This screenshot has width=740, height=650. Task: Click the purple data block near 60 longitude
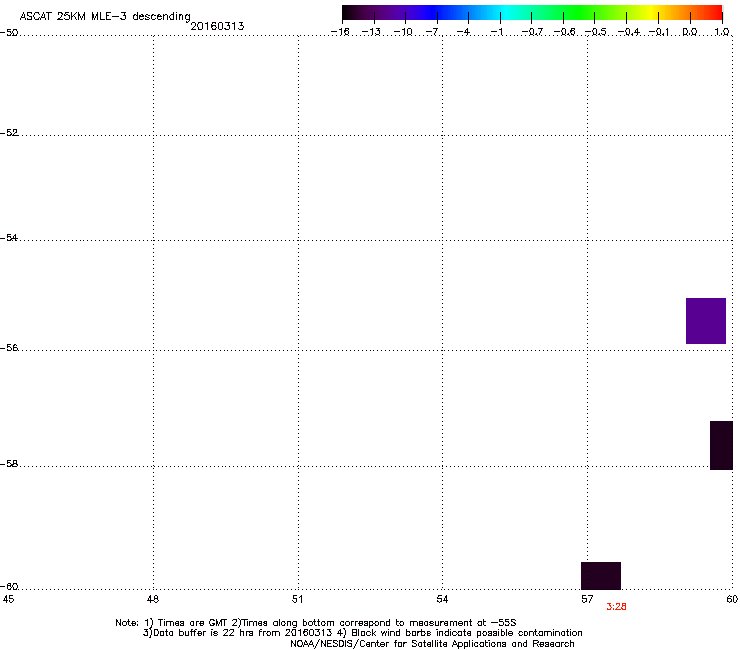point(706,321)
